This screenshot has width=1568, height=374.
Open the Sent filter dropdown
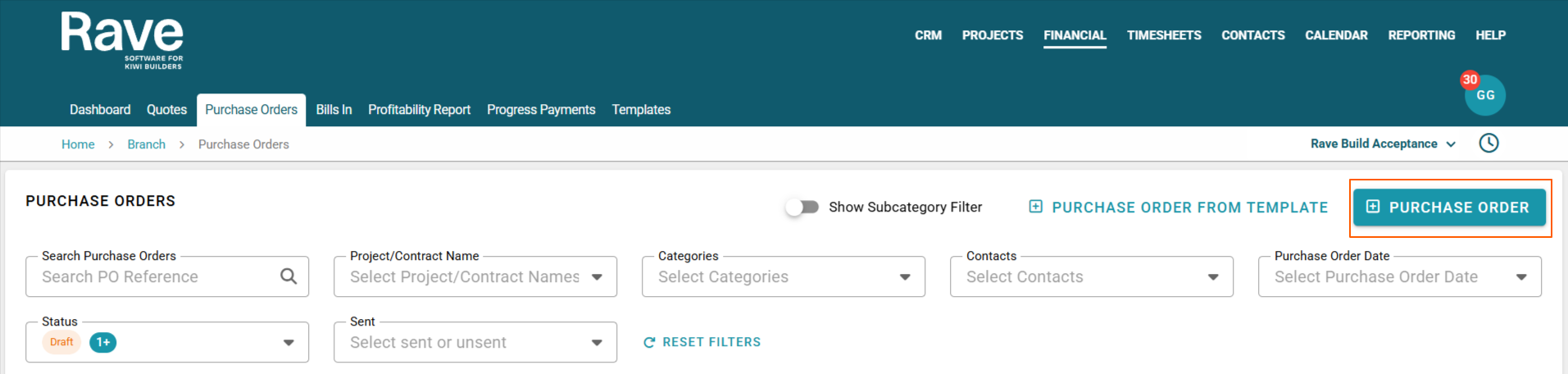pyautogui.click(x=597, y=343)
